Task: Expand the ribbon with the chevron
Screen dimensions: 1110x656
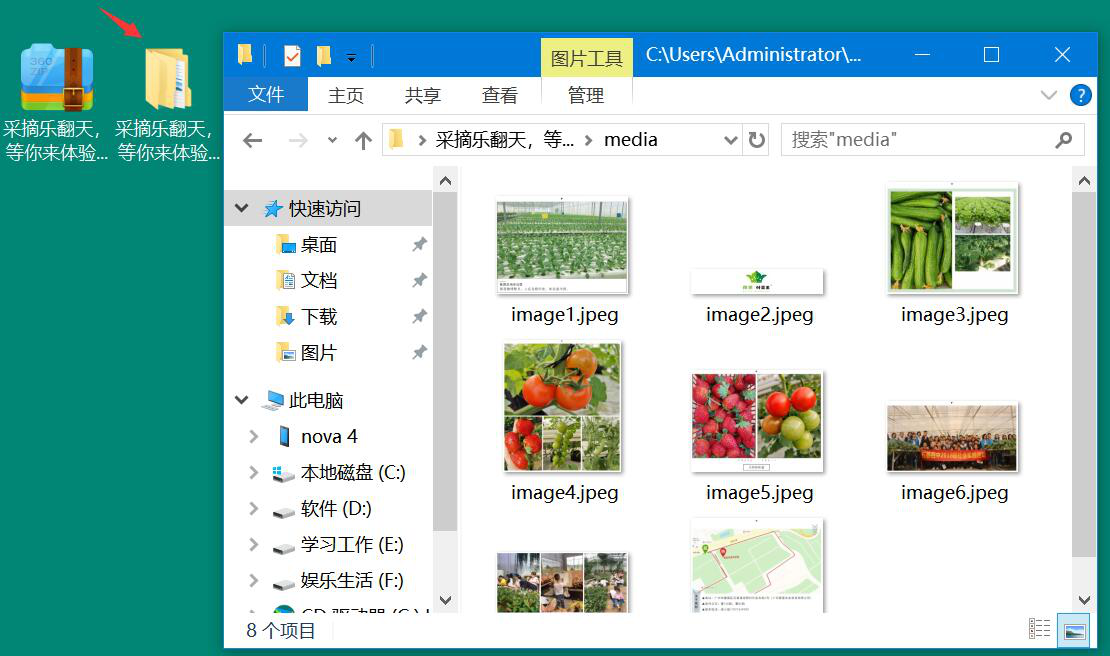Action: [x=1048, y=95]
